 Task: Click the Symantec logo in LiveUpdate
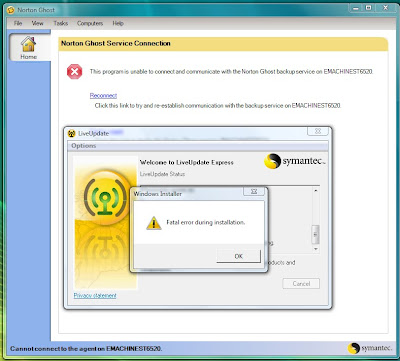tap(294, 161)
